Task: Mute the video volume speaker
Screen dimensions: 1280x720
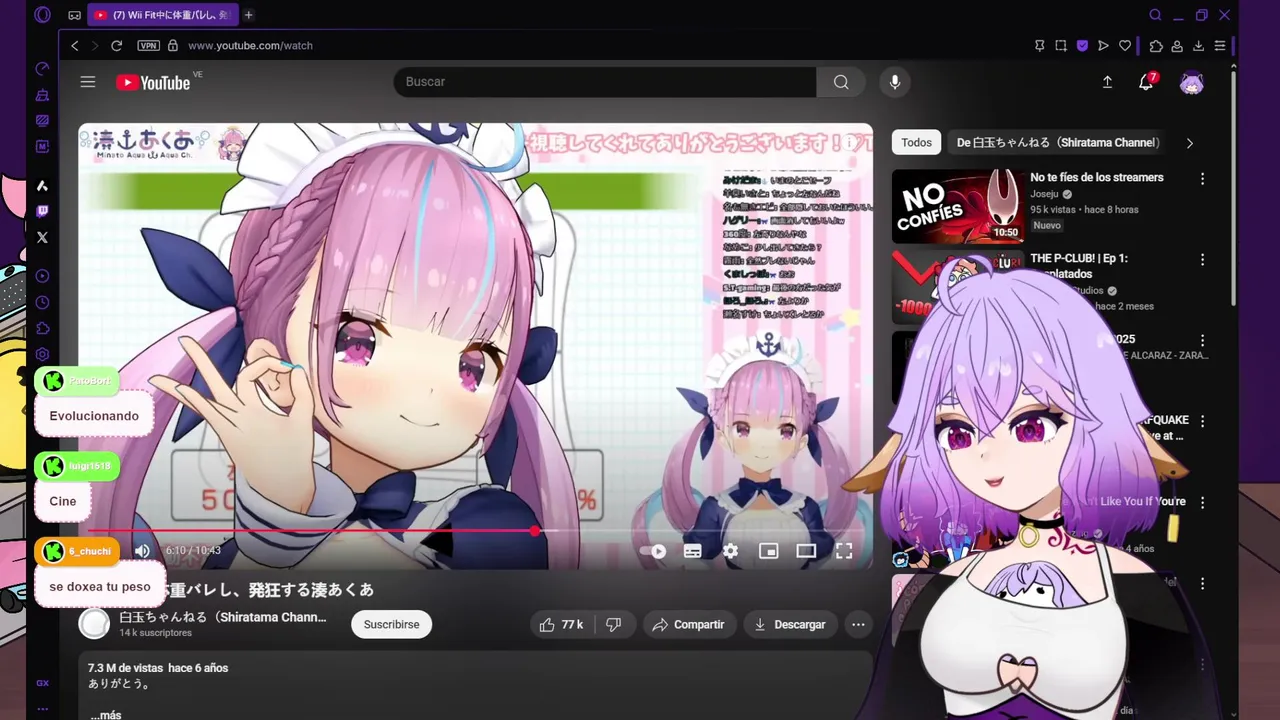Action: 142,550
